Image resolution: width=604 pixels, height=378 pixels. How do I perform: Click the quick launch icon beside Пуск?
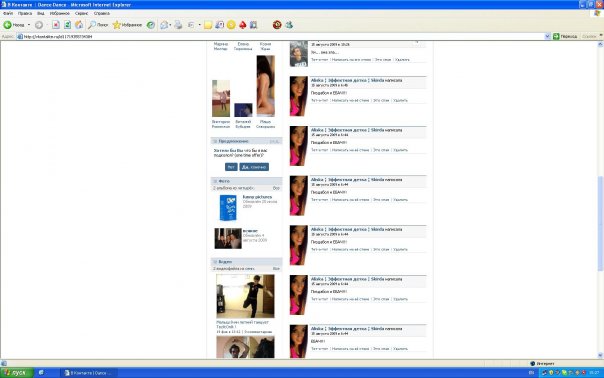pyautogui.click(x=41, y=373)
